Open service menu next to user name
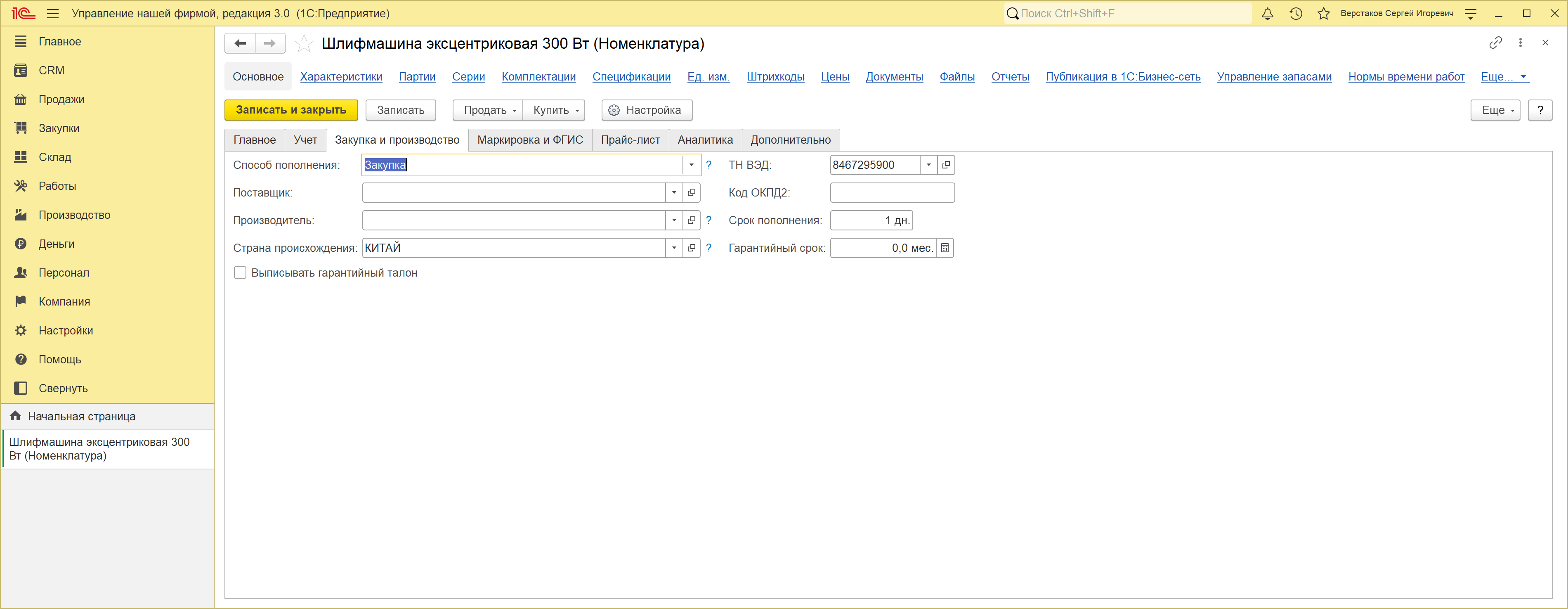Screen dimensions: 1568x609 1471,13
